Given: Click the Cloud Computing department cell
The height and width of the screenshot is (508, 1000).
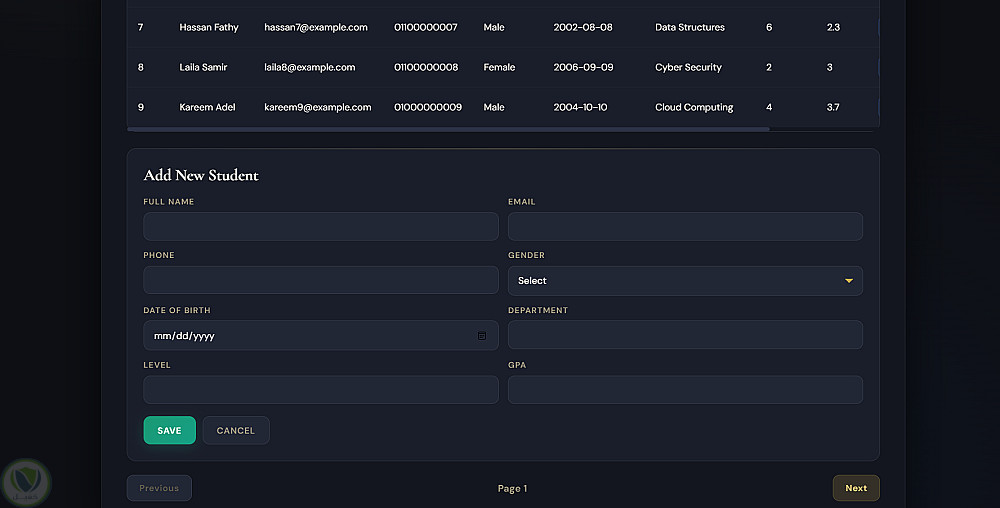Looking at the screenshot, I should (x=694, y=107).
